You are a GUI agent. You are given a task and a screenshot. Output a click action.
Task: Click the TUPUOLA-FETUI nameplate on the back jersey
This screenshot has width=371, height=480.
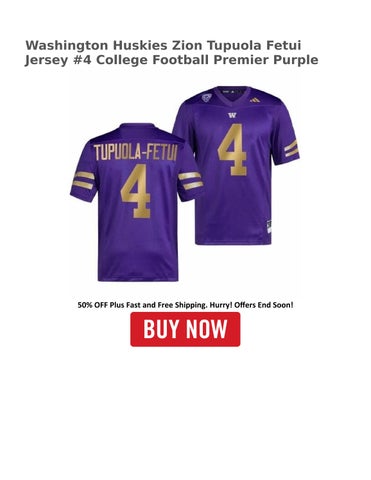click(136, 153)
